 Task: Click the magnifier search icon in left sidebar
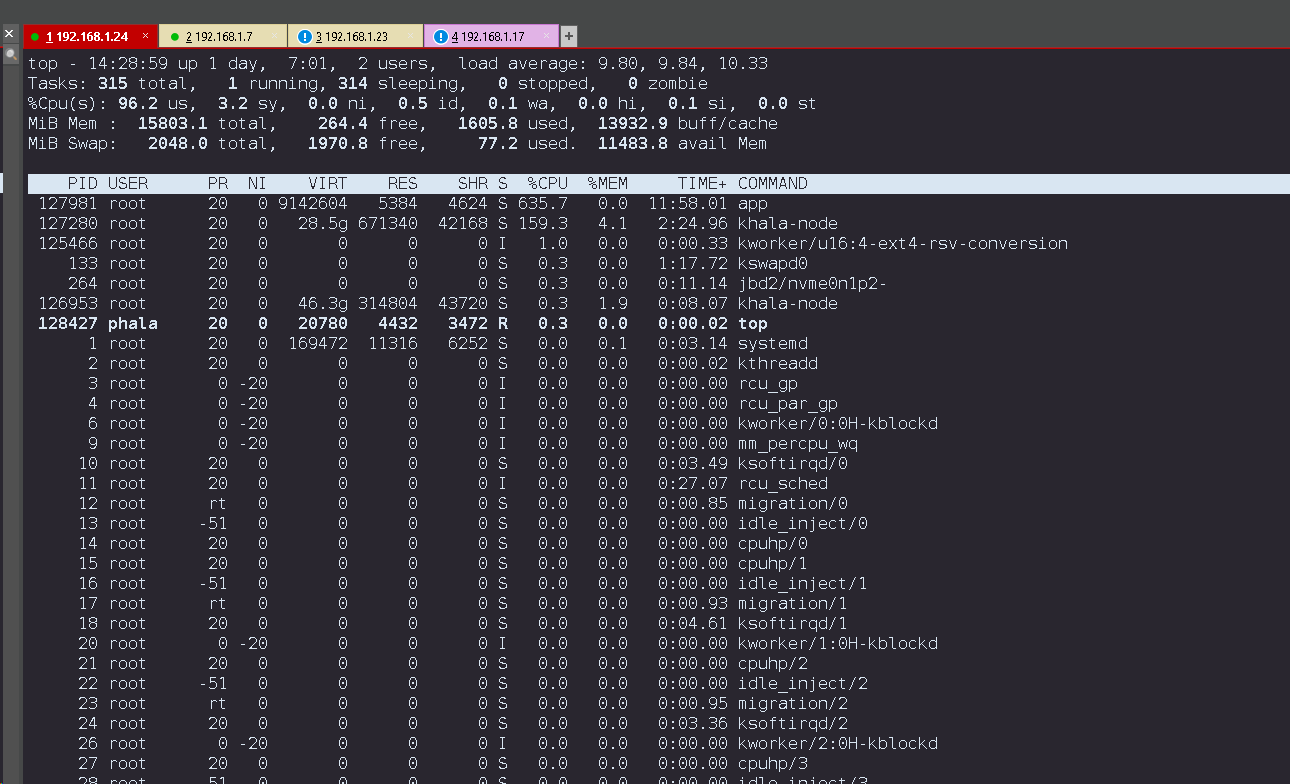(x=10, y=53)
